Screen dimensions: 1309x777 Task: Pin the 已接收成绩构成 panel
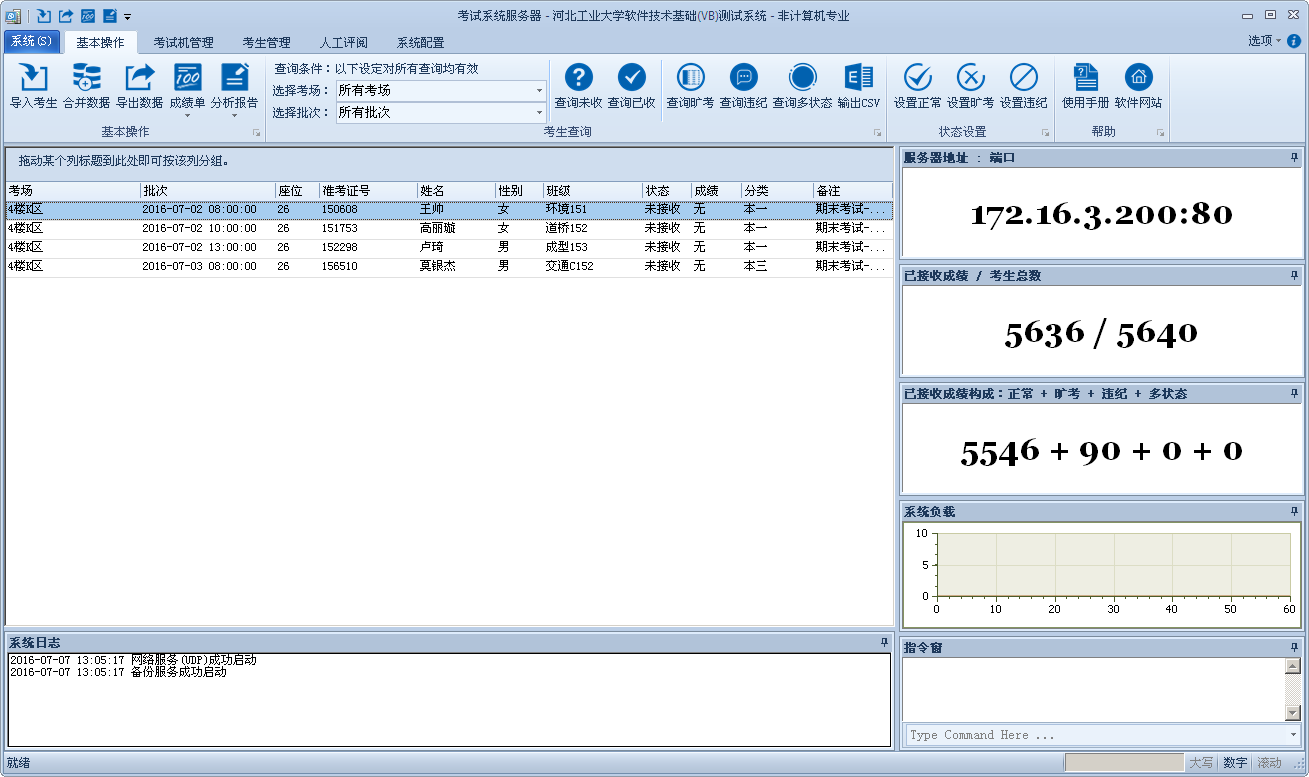click(x=1294, y=394)
